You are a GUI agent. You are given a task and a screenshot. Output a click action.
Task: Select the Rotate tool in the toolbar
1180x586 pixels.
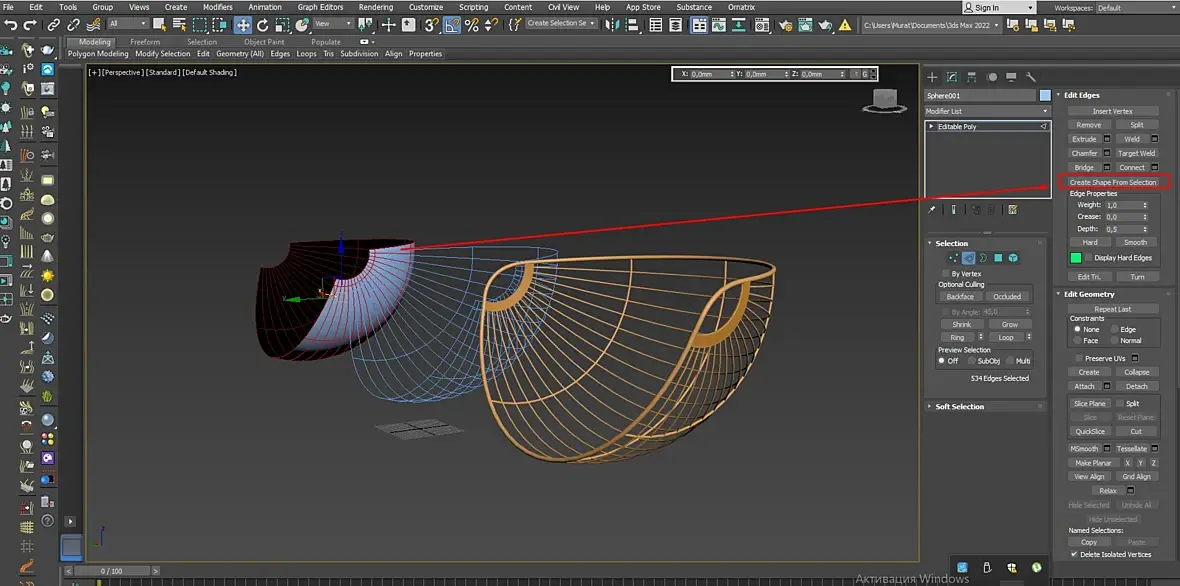263,24
